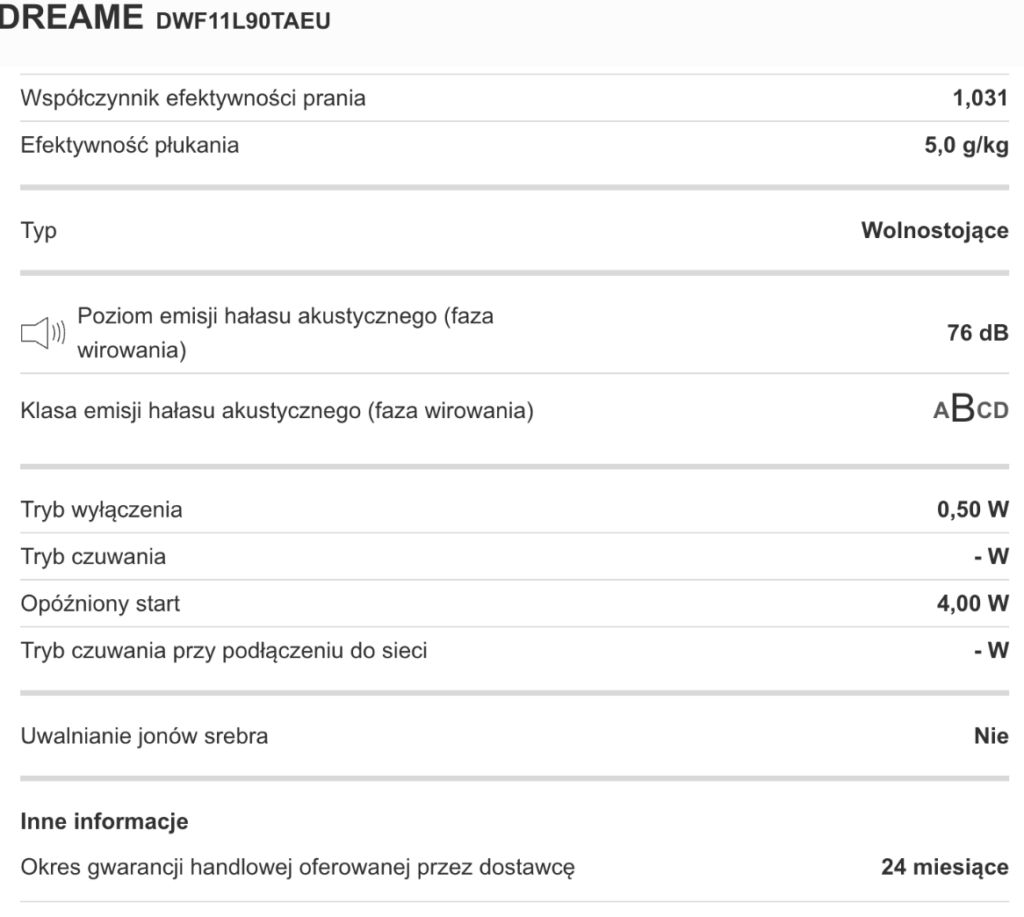Select the 4,00 W delayed start value
This screenshot has height=917, width=1024.
point(972,604)
